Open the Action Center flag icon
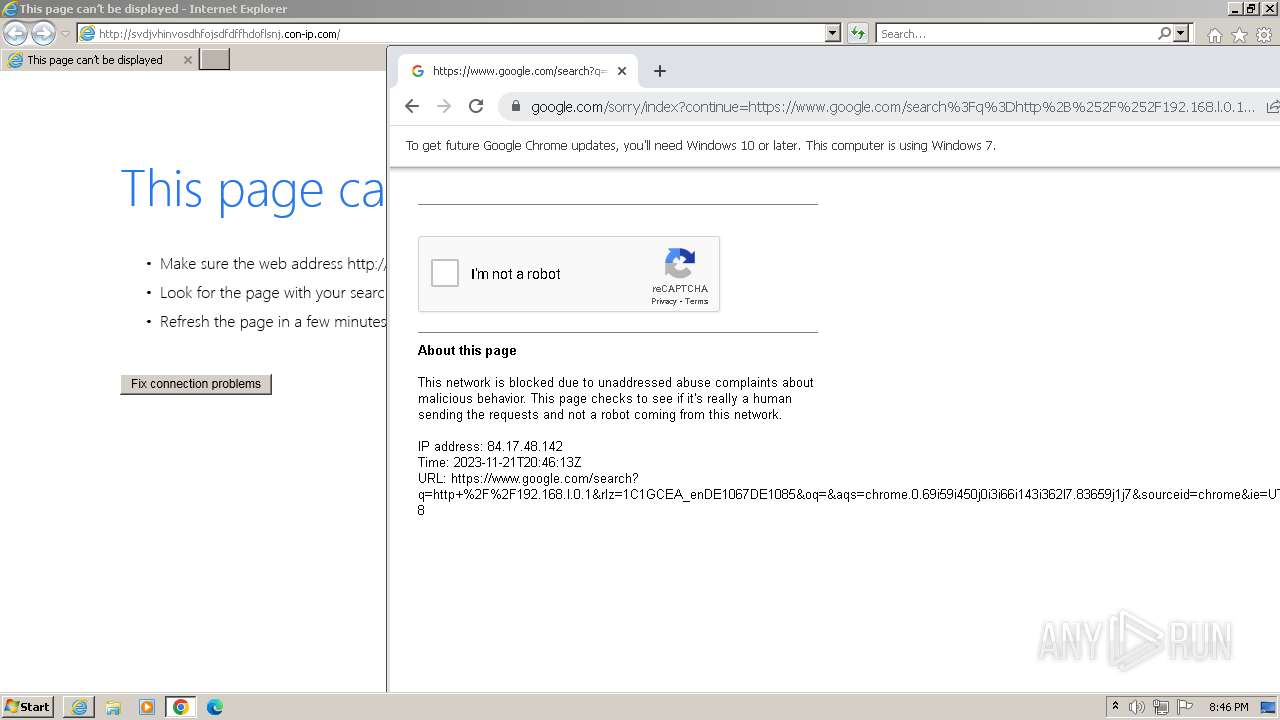 pos(1185,707)
